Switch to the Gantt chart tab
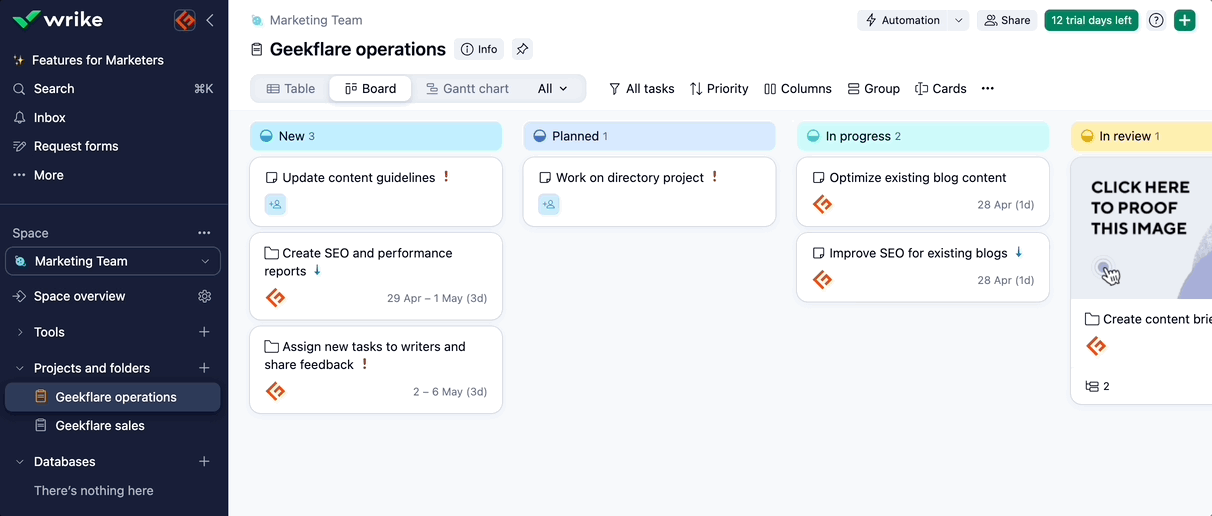 click(467, 89)
